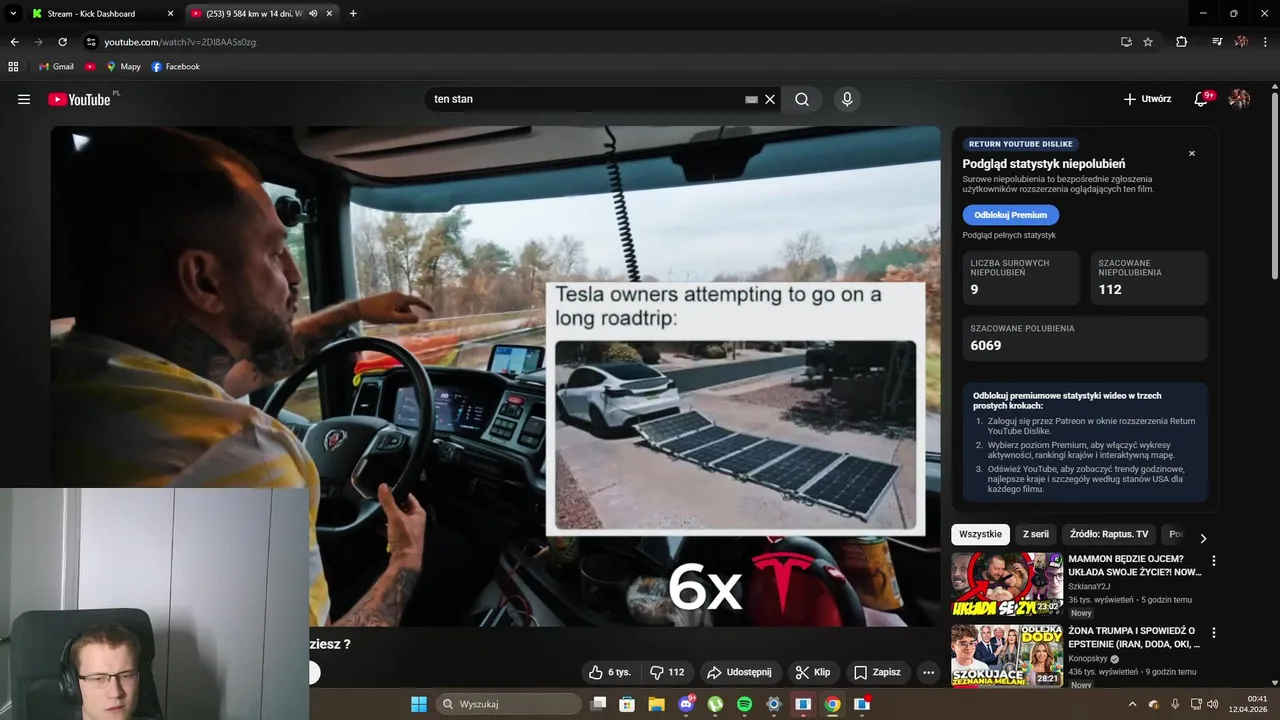Screen dimensions: 1280x720
Task: Open Chrome three-dot menu
Action: (1266, 42)
